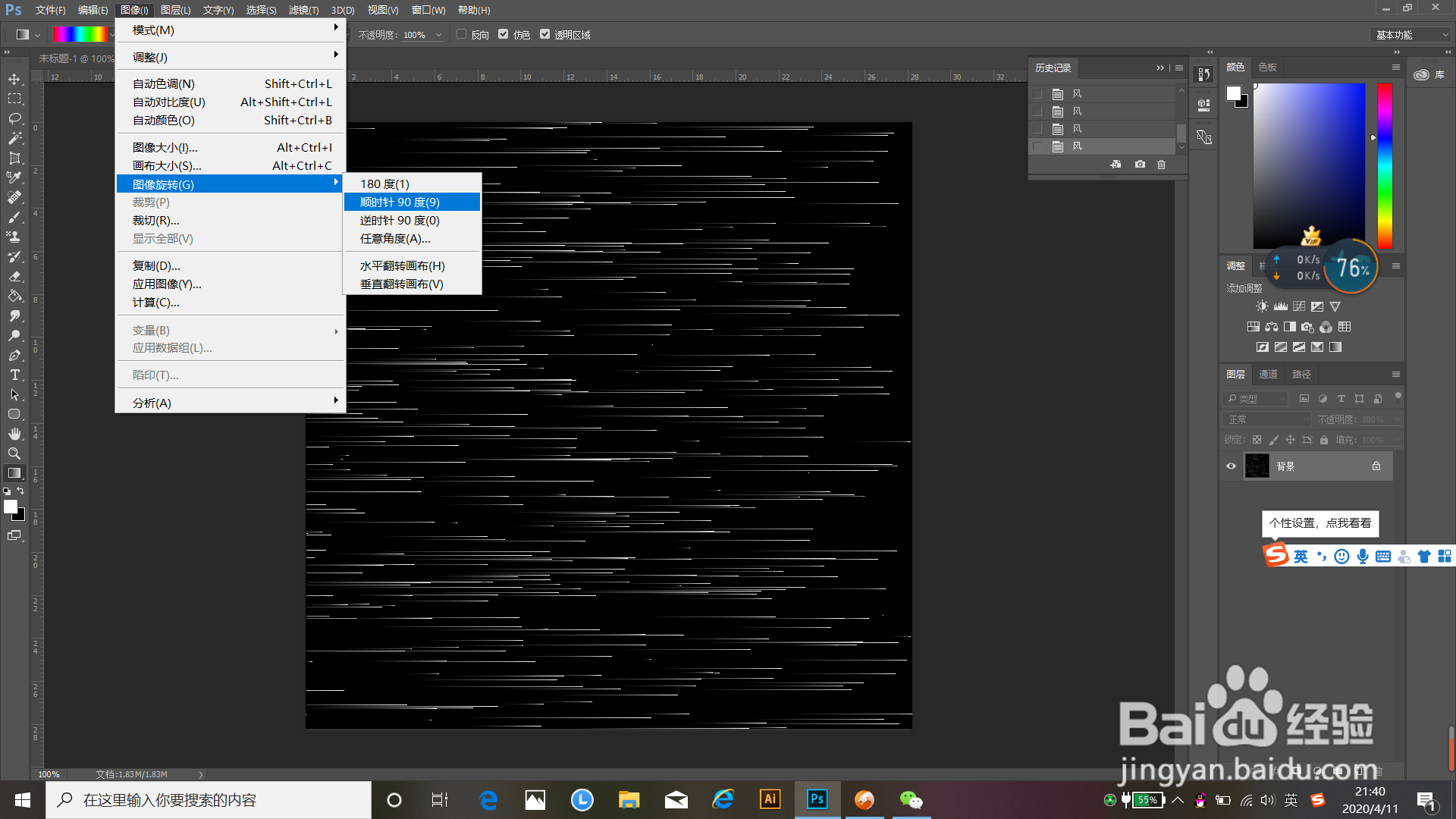Select the Zoom tool
This screenshot has height=819, width=1456.
[x=14, y=453]
